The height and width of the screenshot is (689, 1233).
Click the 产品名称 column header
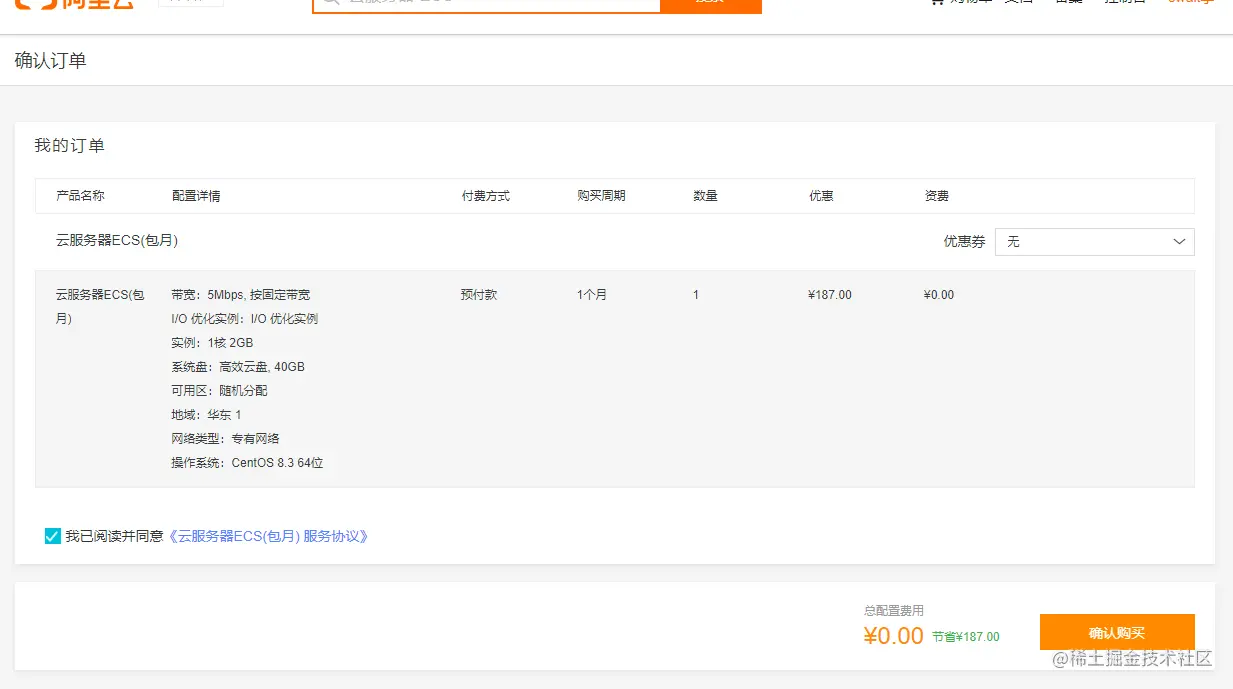pyautogui.click(x=80, y=196)
